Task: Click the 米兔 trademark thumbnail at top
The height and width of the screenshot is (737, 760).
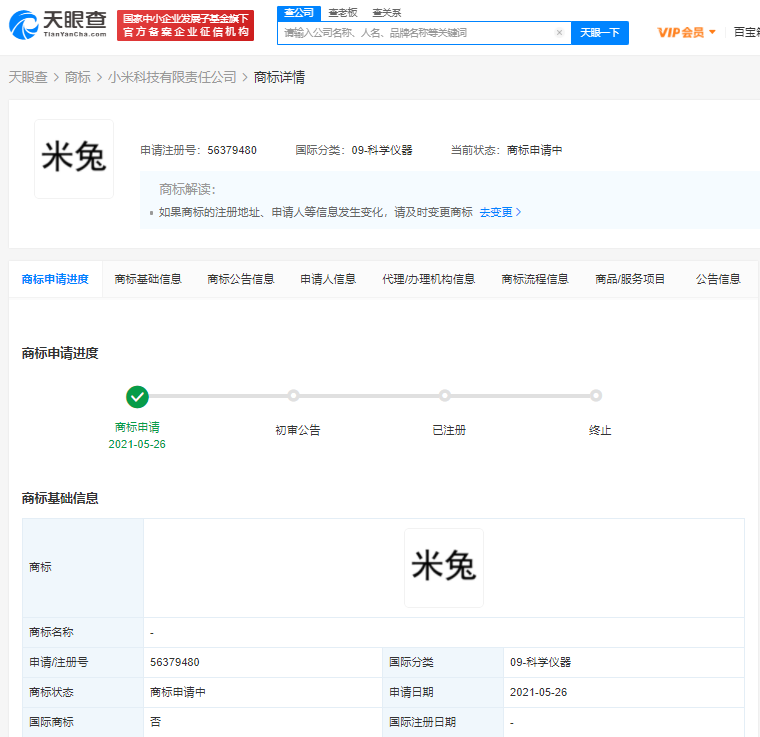Action: [74, 159]
